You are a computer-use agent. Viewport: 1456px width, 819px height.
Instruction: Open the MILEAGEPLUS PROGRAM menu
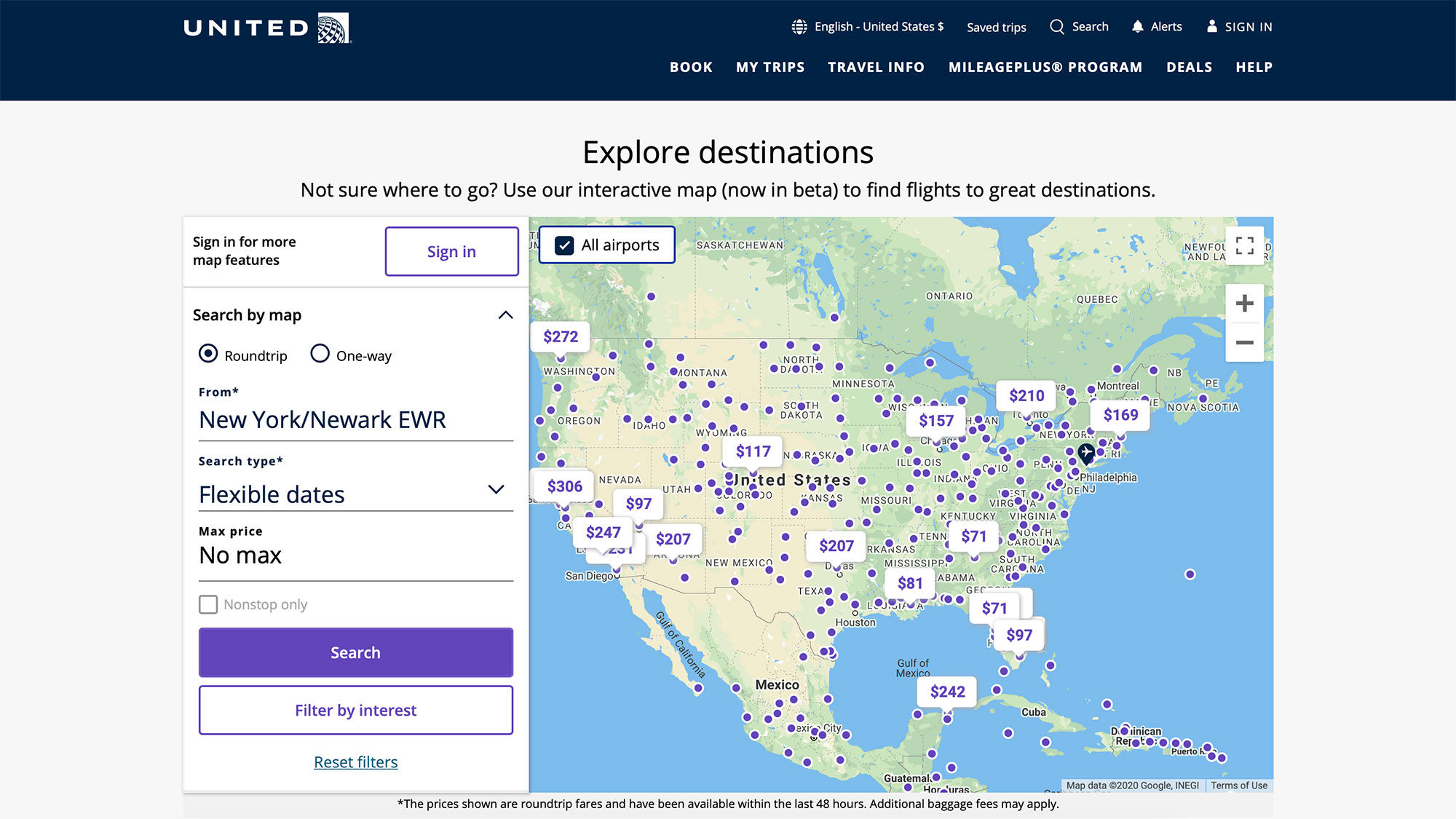(1045, 66)
